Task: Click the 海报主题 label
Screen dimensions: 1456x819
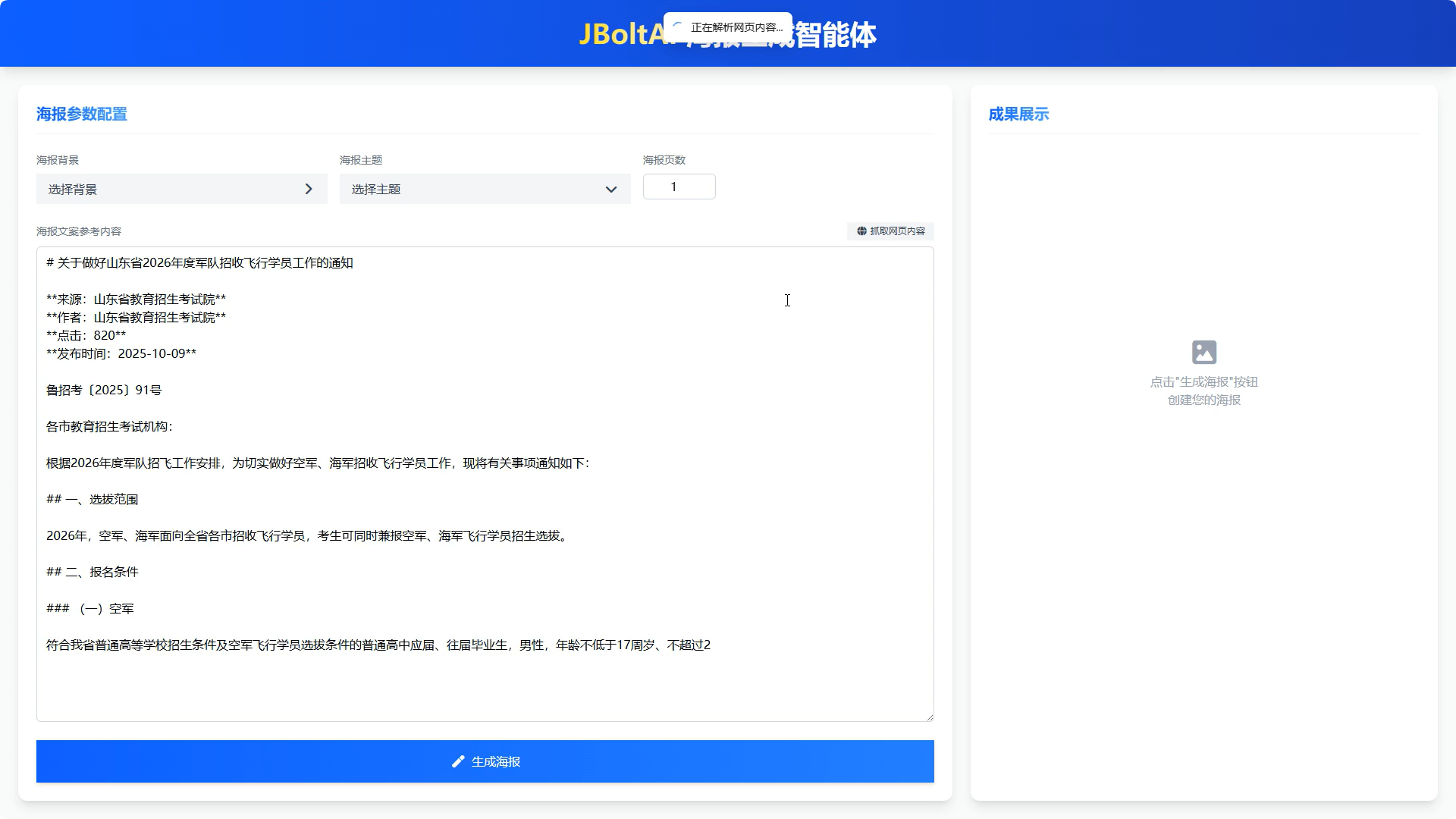Action: (361, 160)
